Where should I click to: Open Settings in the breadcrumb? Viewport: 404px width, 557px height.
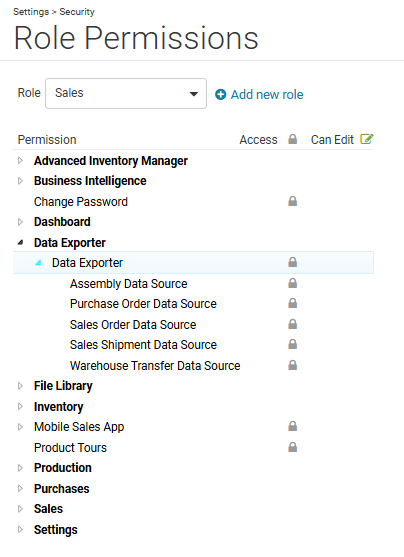pos(31,12)
